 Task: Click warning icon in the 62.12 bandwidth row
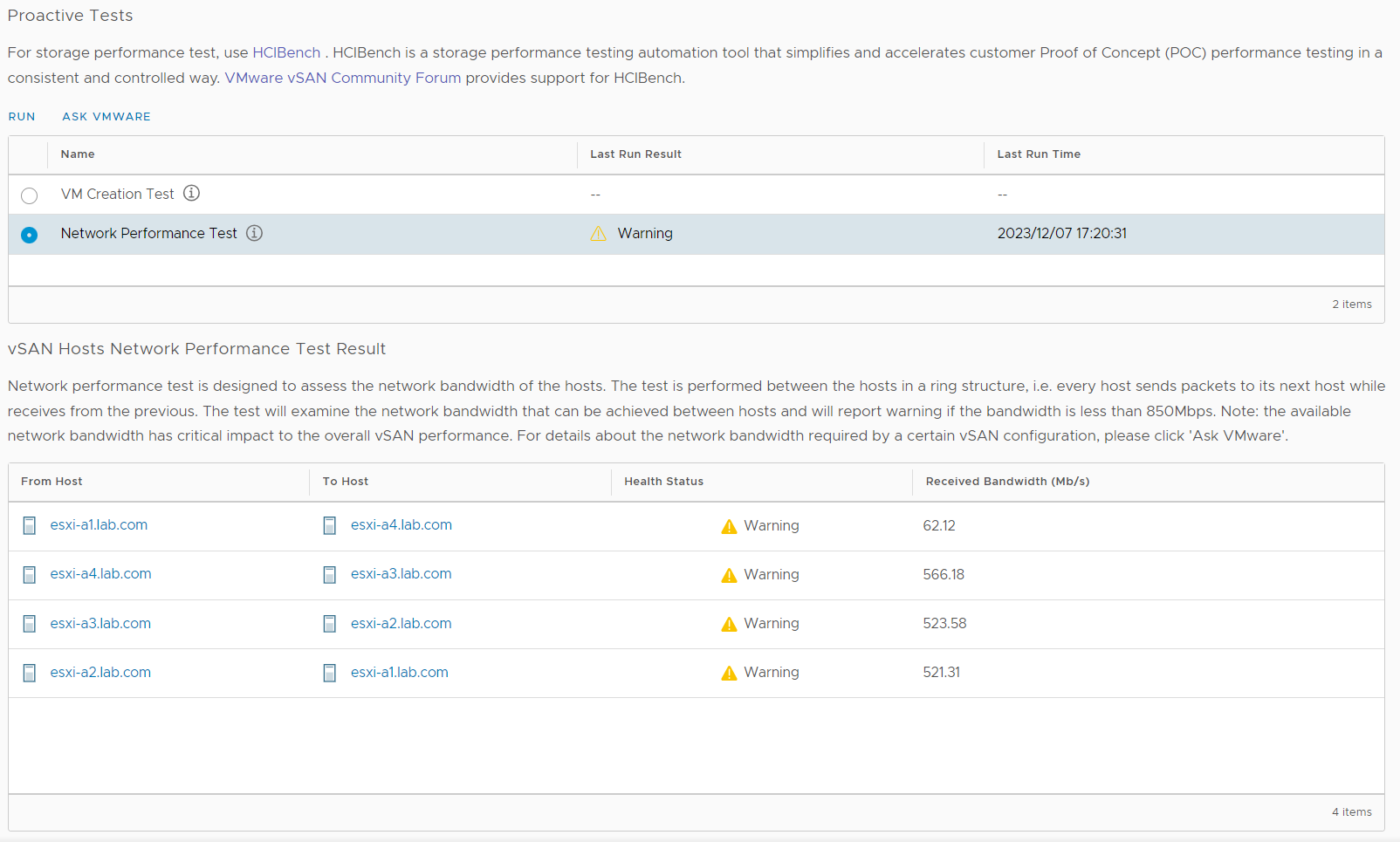coord(729,526)
